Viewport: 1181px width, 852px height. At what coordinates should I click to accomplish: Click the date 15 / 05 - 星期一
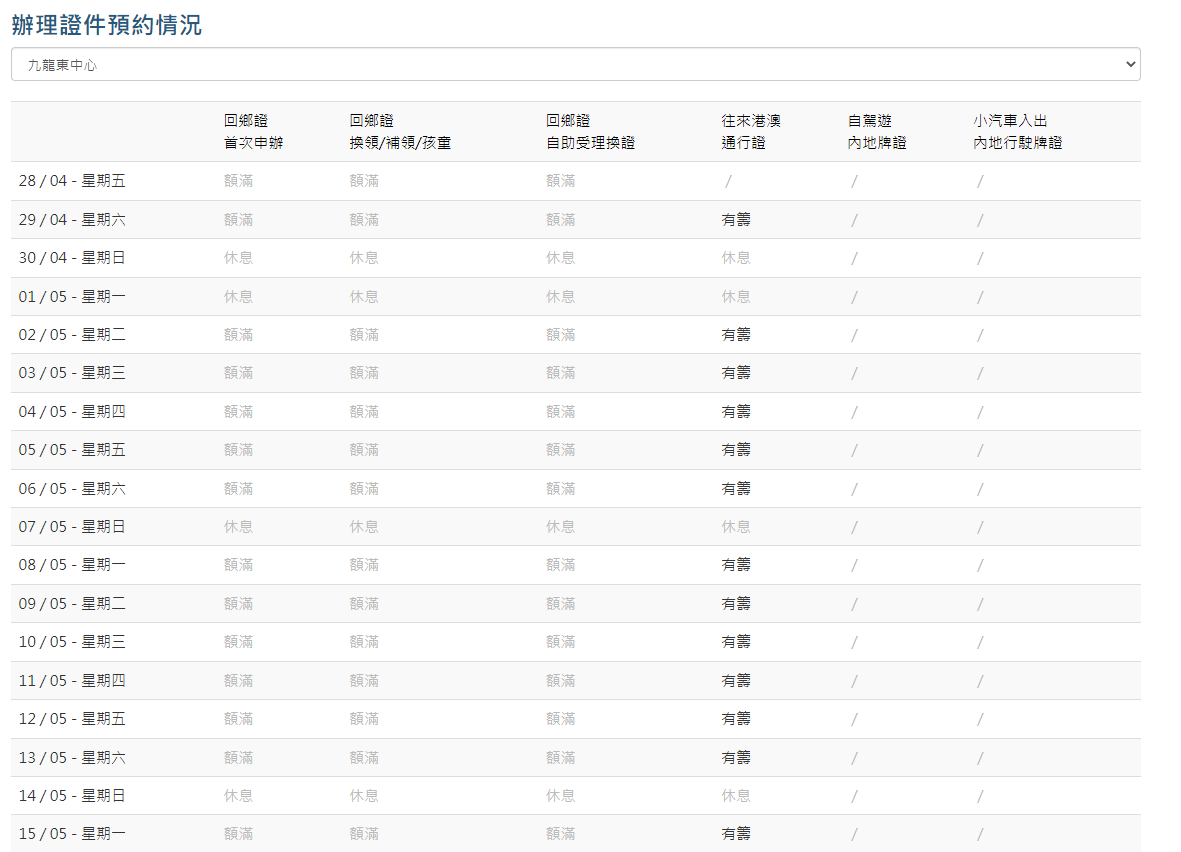(x=72, y=834)
